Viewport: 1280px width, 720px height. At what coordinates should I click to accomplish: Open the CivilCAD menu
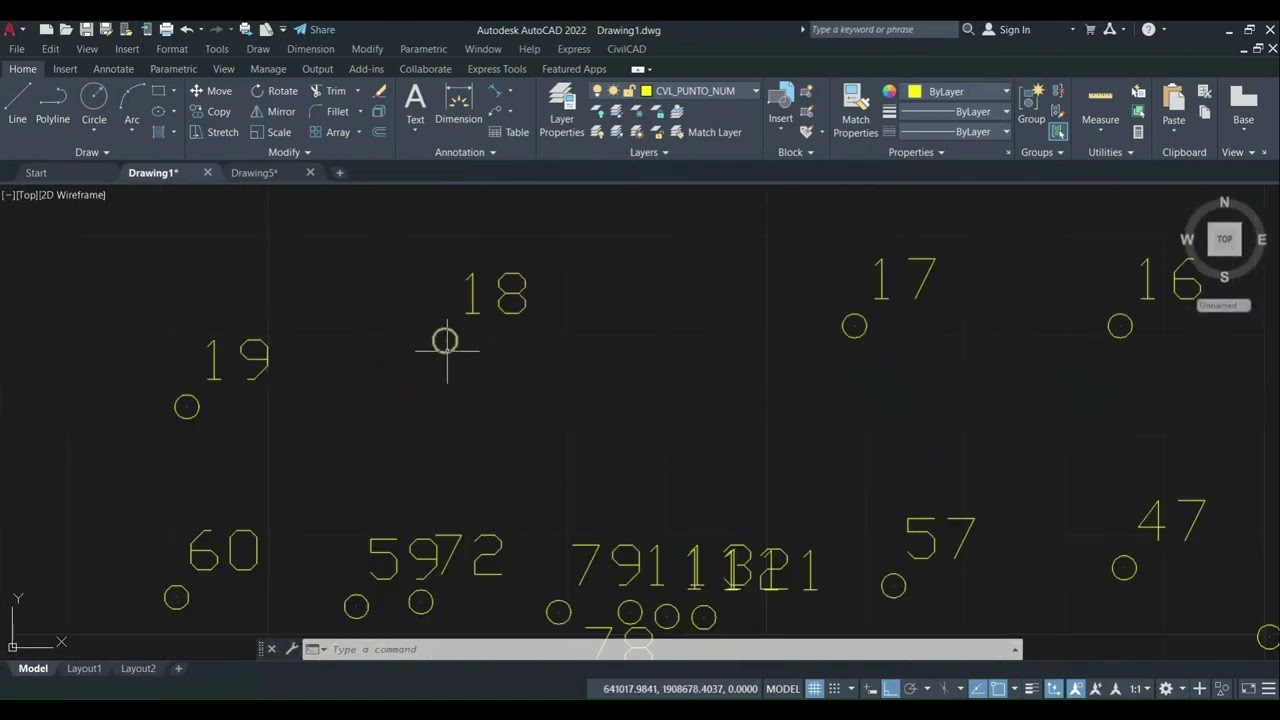(x=627, y=49)
